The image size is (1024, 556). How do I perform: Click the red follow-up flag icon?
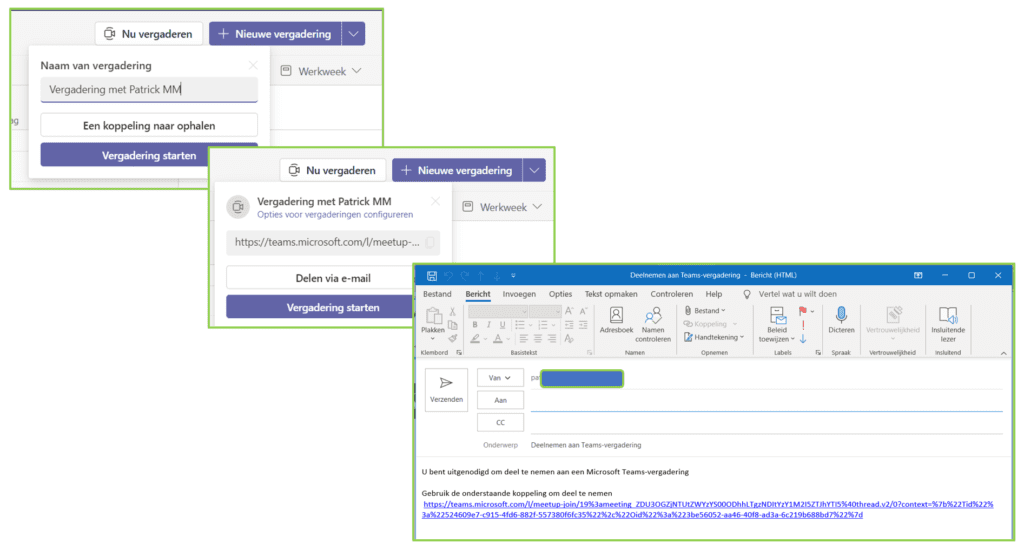point(803,311)
